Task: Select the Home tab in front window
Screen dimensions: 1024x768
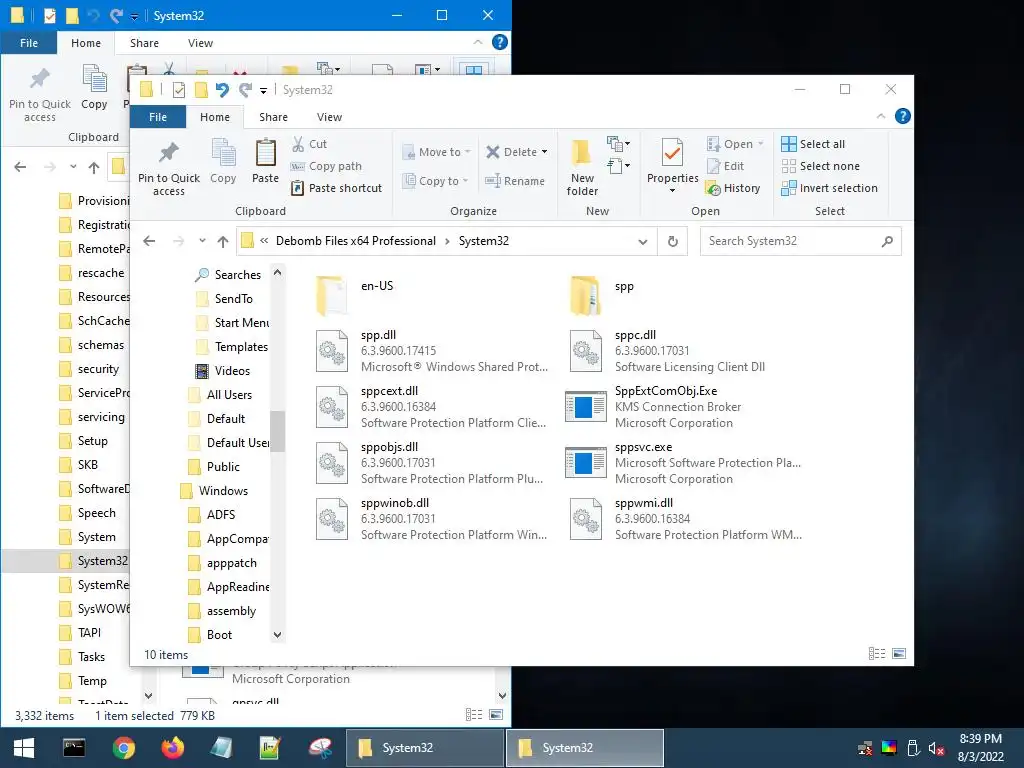Action: click(215, 117)
